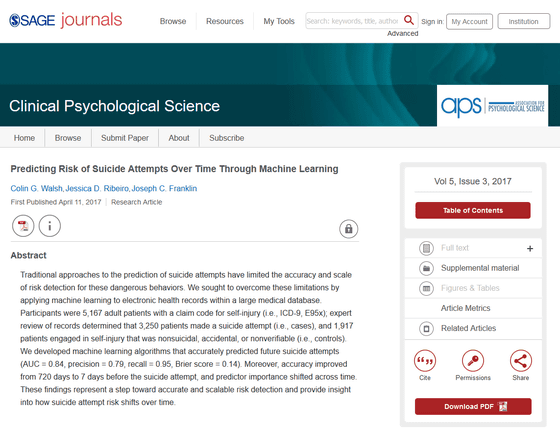Screen dimensions: 560x432
Task: Click the magnifier search icon
Action: [409, 20]
